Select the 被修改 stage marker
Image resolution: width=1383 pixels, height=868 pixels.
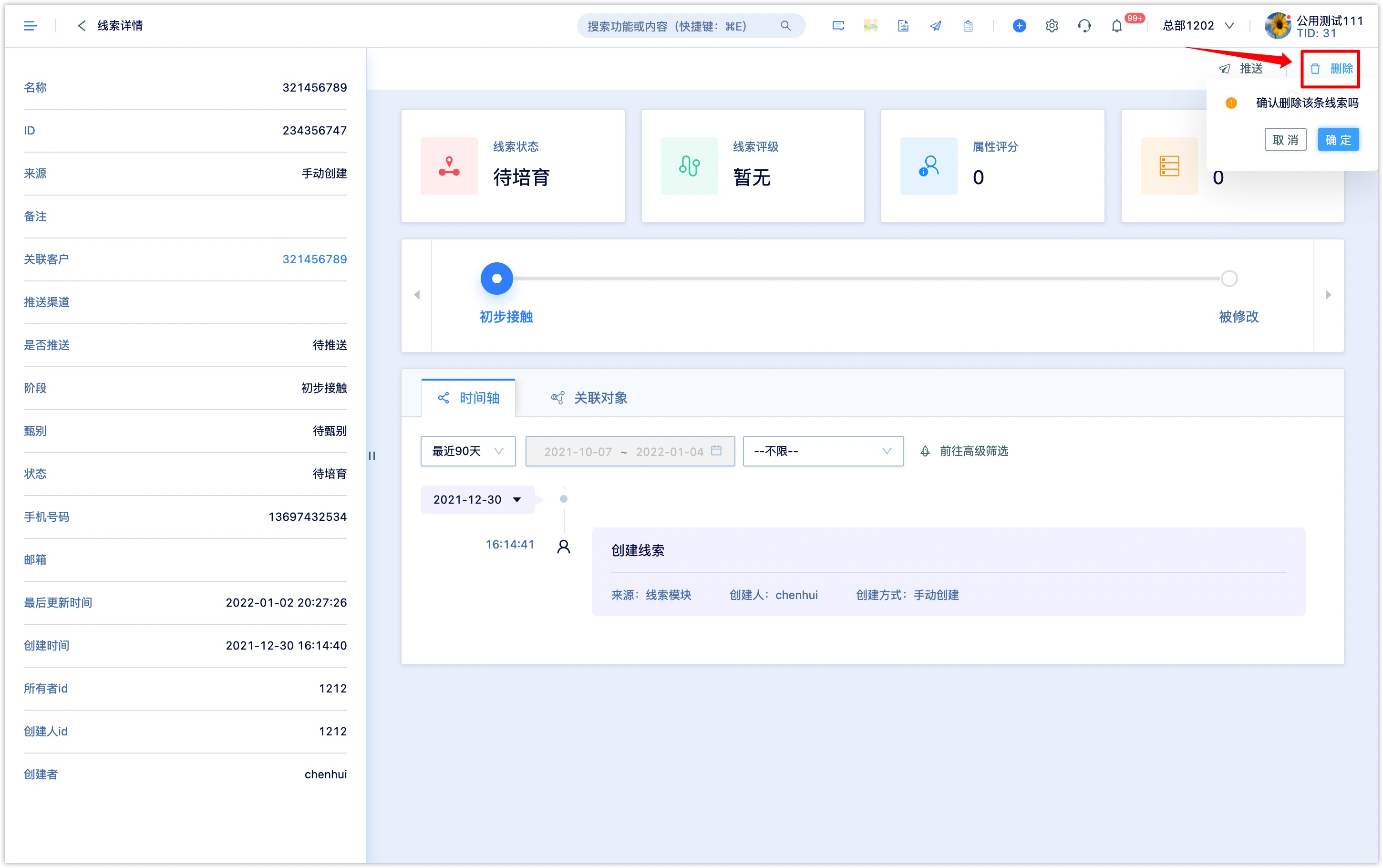tap(1228, 279)
